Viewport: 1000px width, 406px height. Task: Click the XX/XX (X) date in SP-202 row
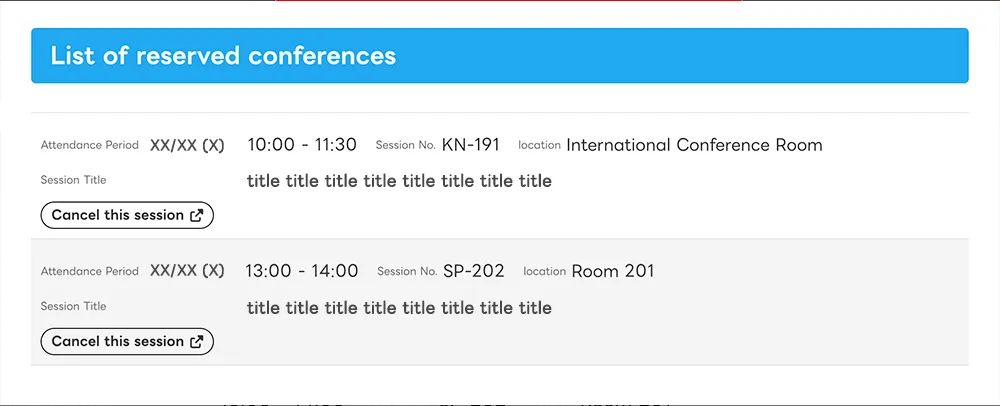click(x=187, y=271)
